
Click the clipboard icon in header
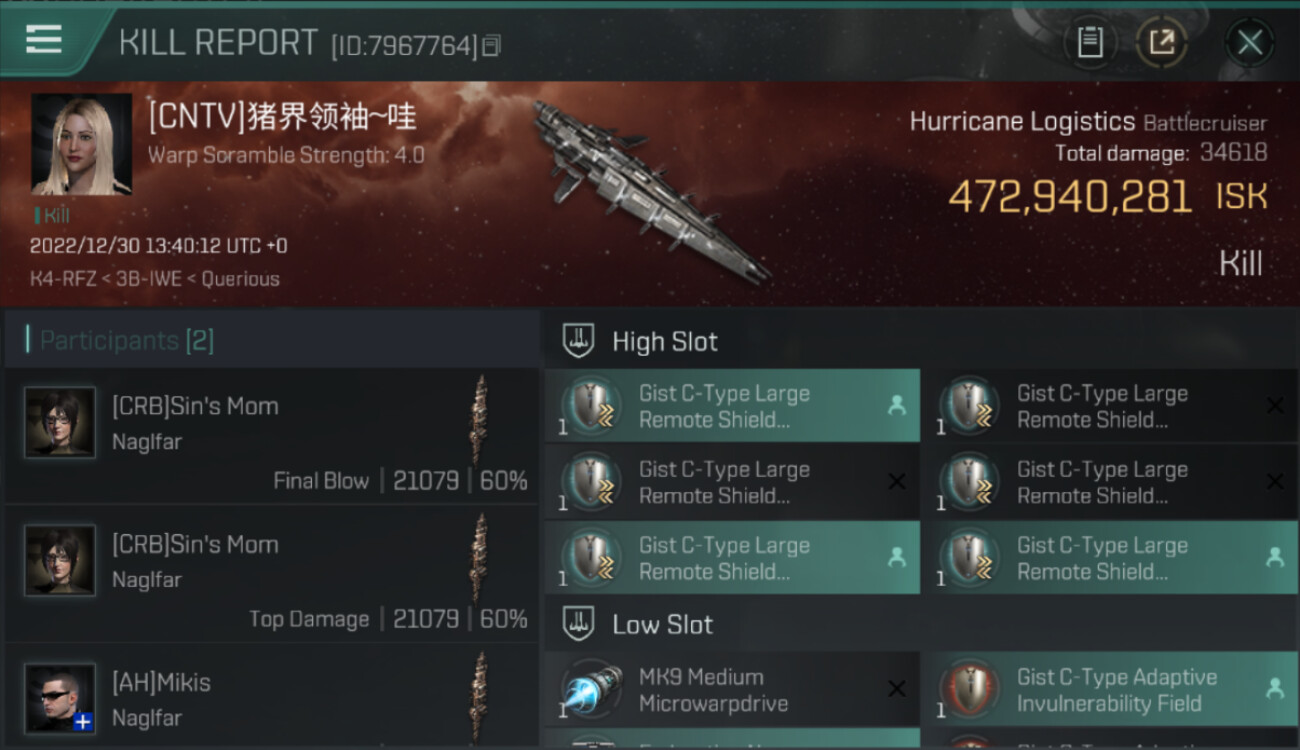click(1090, 42)
